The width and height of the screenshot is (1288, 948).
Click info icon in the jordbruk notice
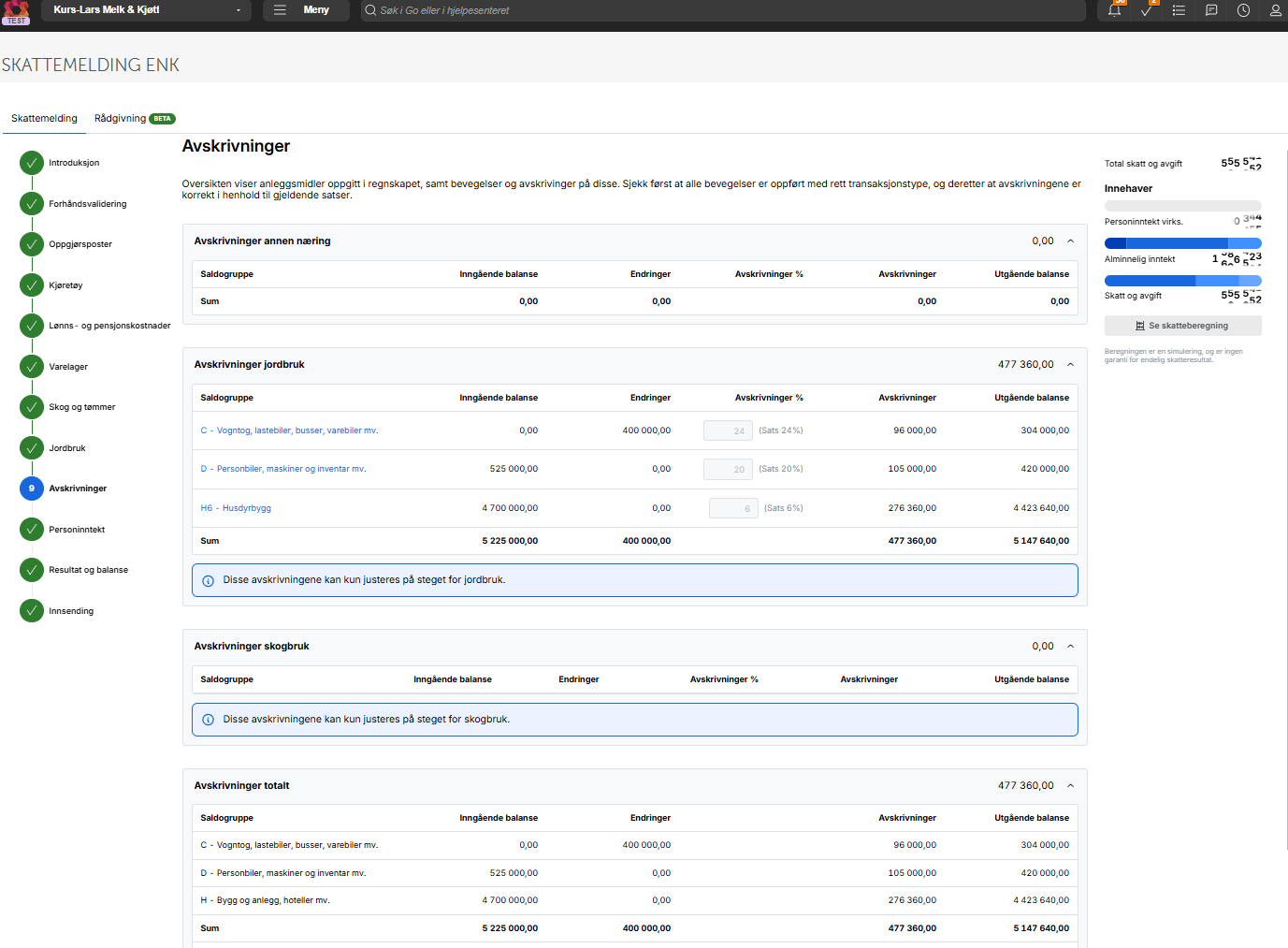pyautogui.click(x=209, y=580)
